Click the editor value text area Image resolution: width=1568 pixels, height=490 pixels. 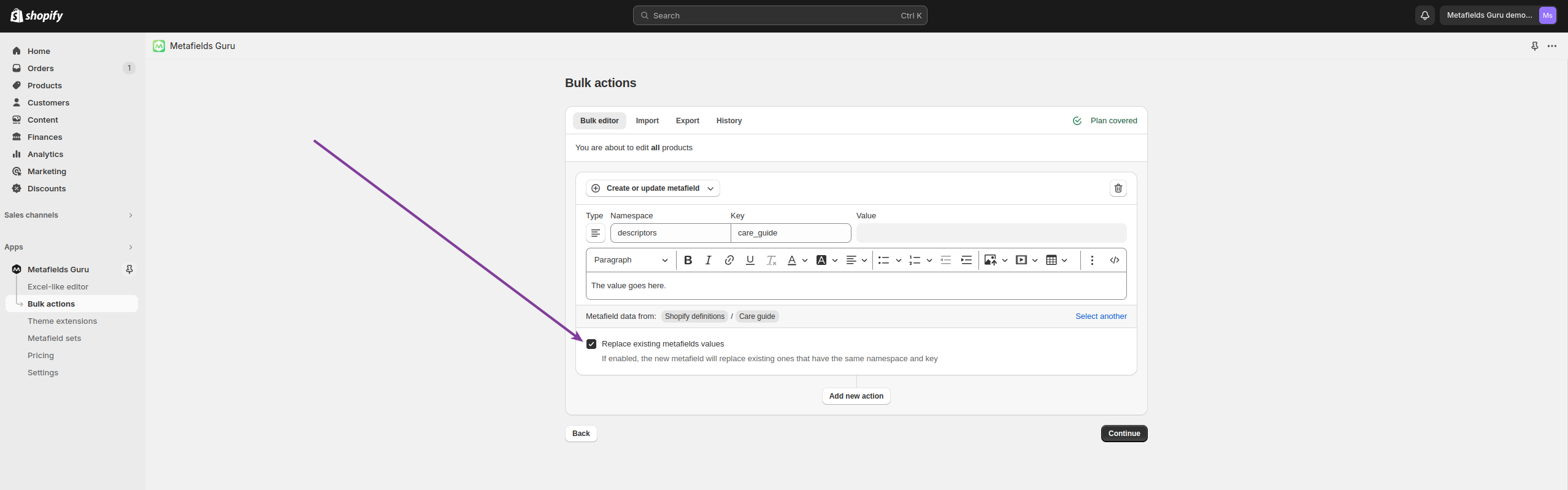coord(856,286)
